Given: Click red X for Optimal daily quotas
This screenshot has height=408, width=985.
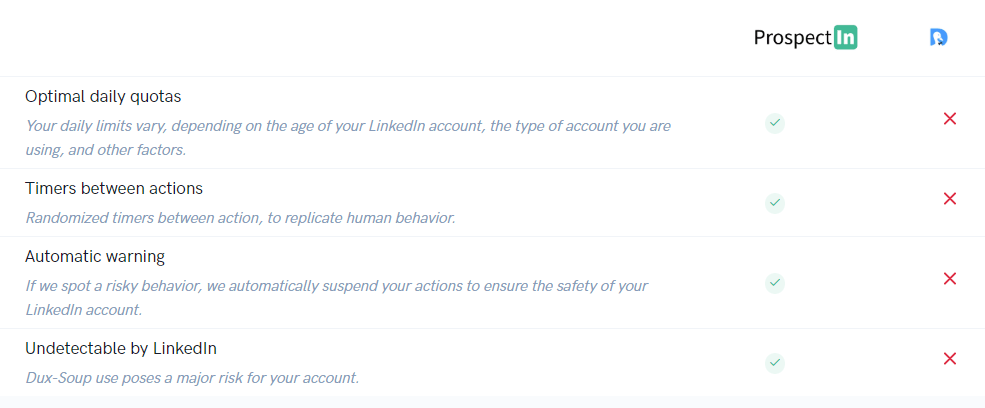Looking at the screenshot, I should point(950,118).
